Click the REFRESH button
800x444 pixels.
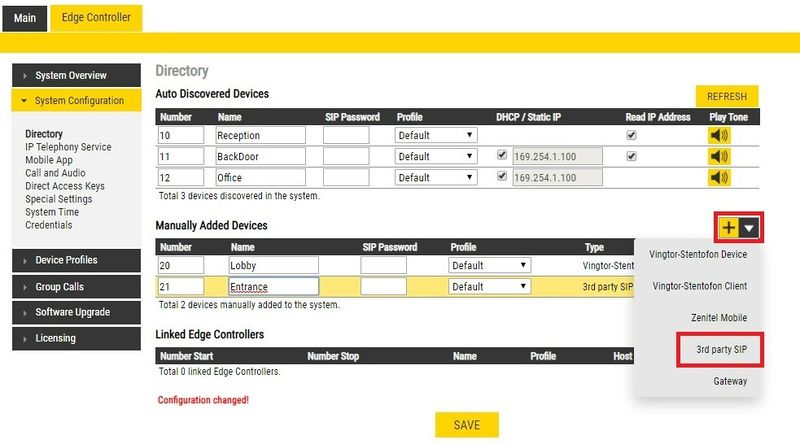click(x=727, y=96)
